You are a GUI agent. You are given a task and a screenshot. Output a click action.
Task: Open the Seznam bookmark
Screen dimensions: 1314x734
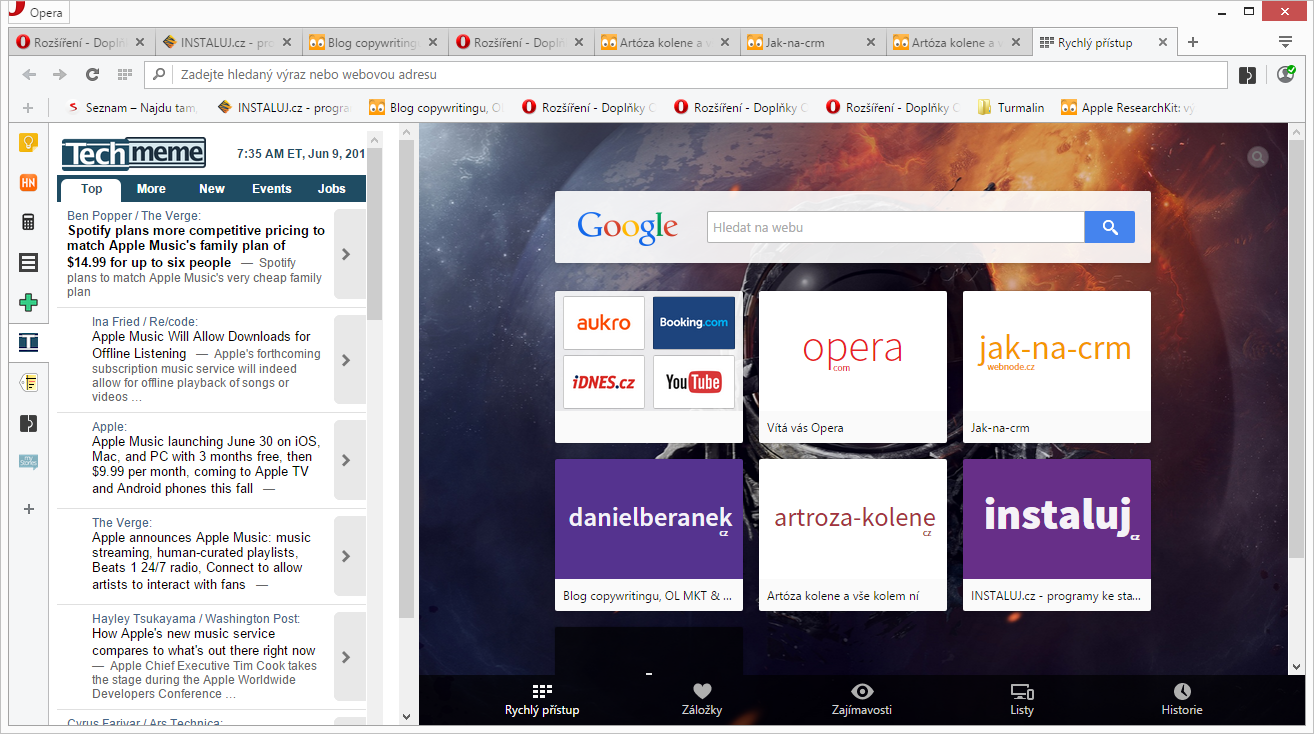click(131, 108)
